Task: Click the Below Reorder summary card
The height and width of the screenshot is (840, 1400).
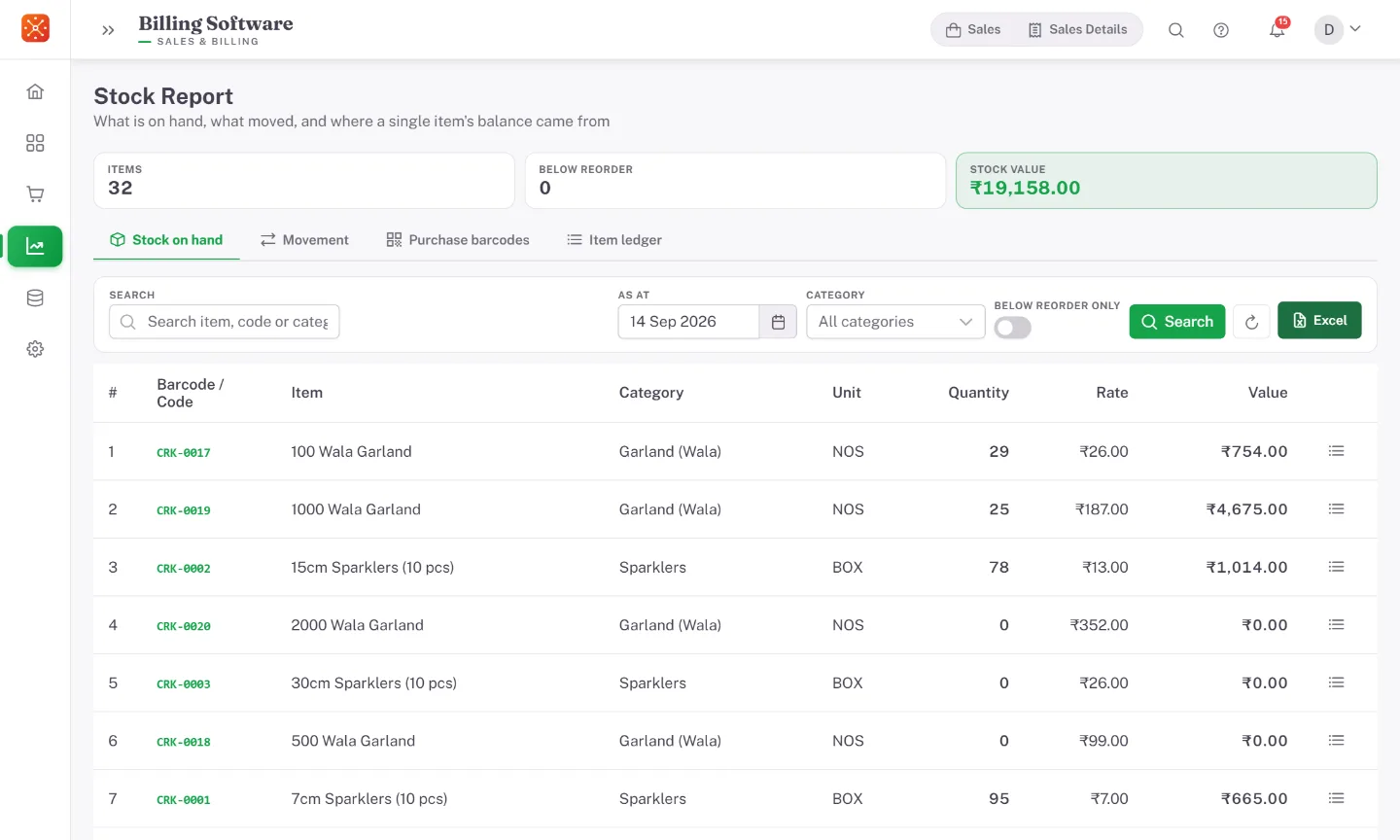Action: click(x=735, y=181)
